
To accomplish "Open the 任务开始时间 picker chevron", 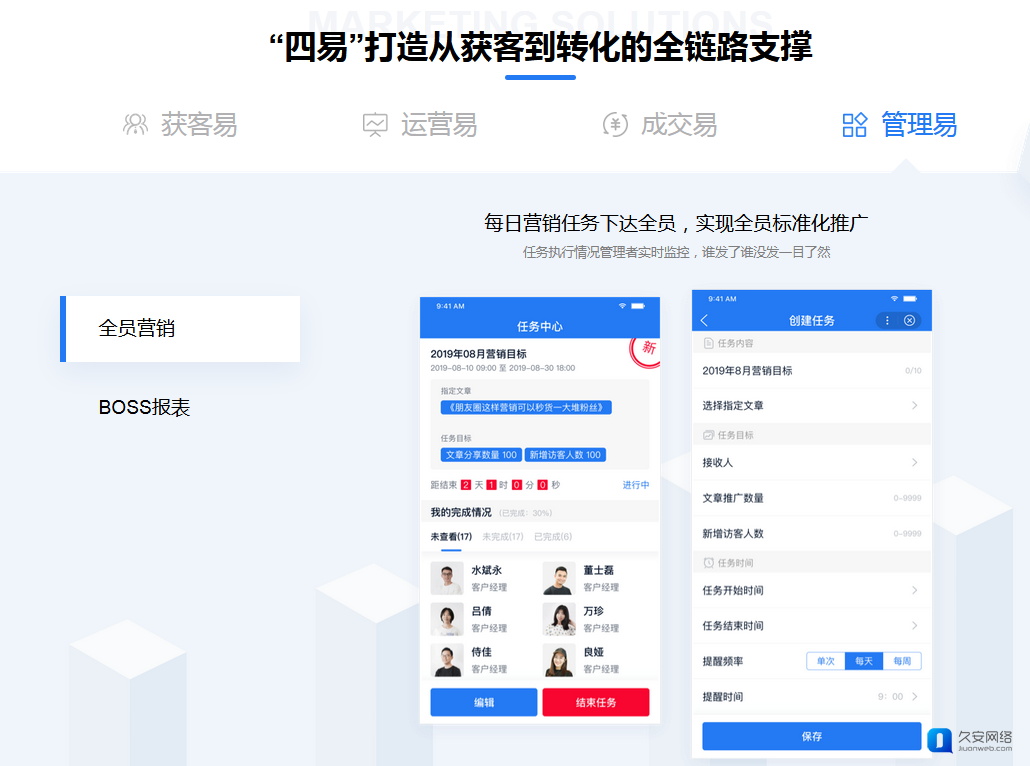I will click(914, 591).
